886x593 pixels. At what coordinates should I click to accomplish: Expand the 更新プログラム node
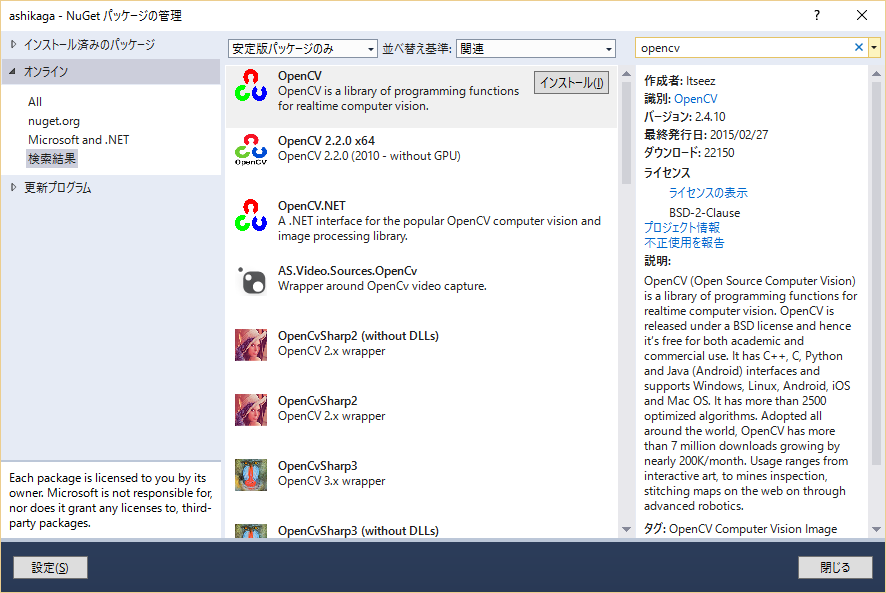[x=14, y=187]
